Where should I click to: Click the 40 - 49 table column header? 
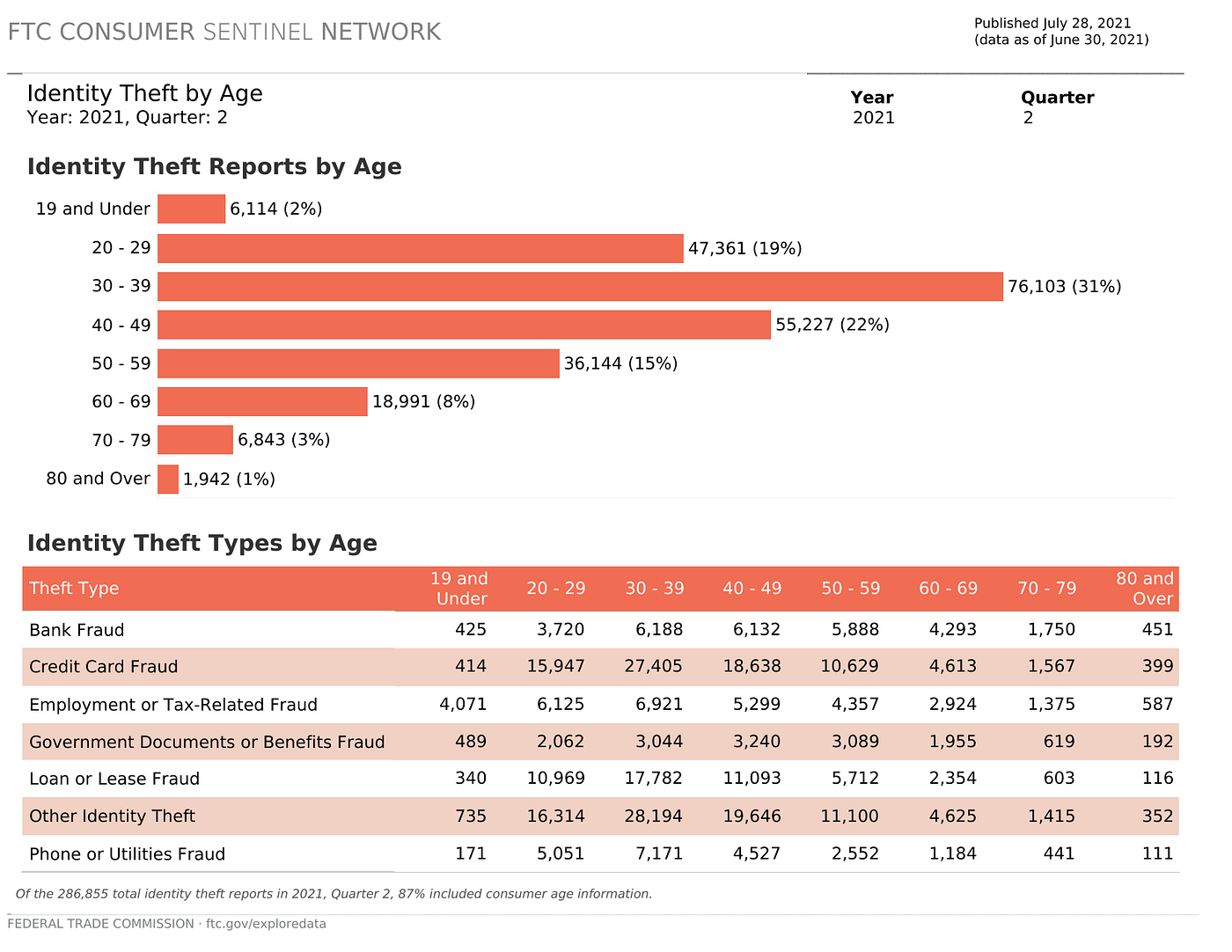(752, 589)
